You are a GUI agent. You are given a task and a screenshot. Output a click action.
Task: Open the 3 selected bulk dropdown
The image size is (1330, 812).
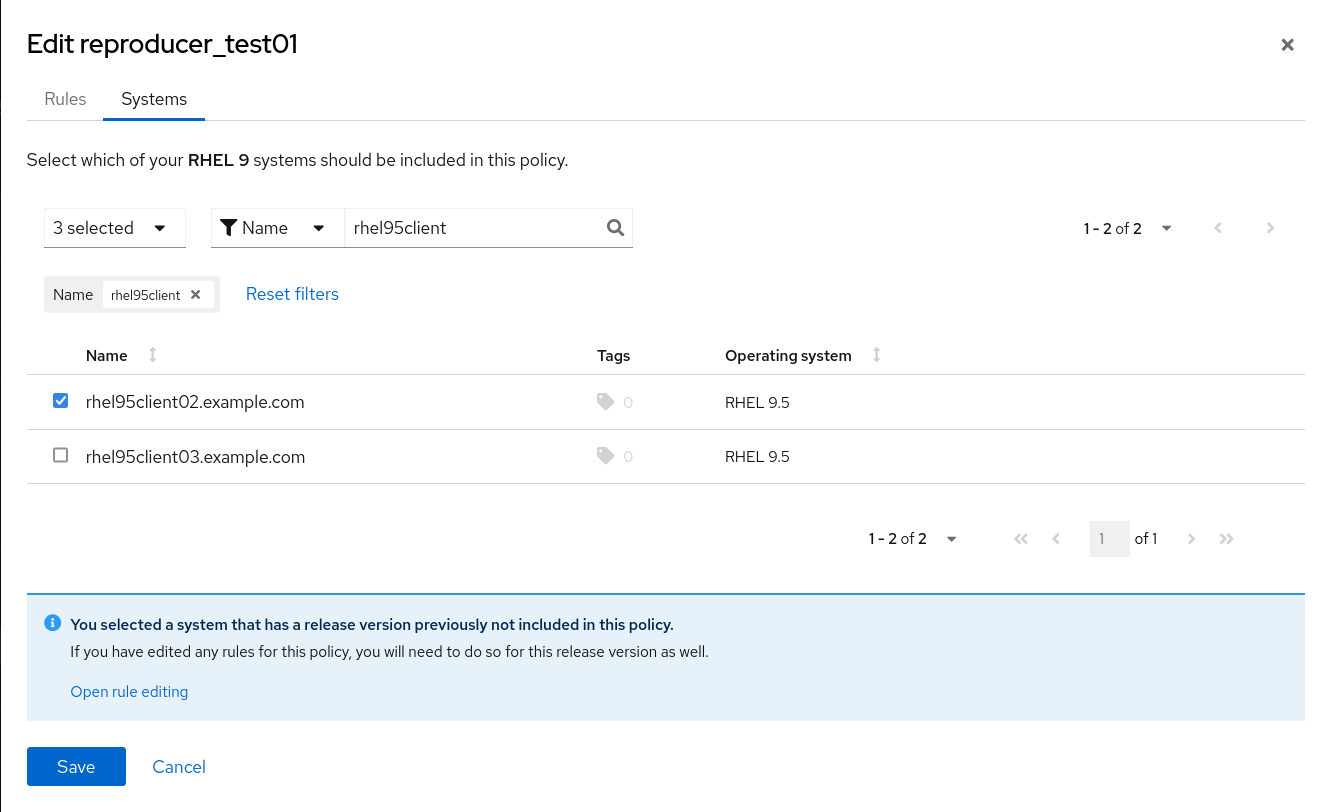(115, 228)
